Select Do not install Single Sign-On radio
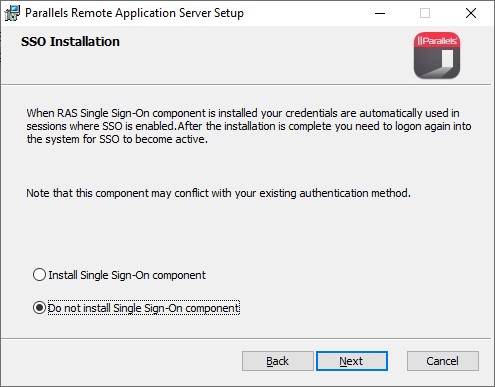495x387 pixels. 39,307
